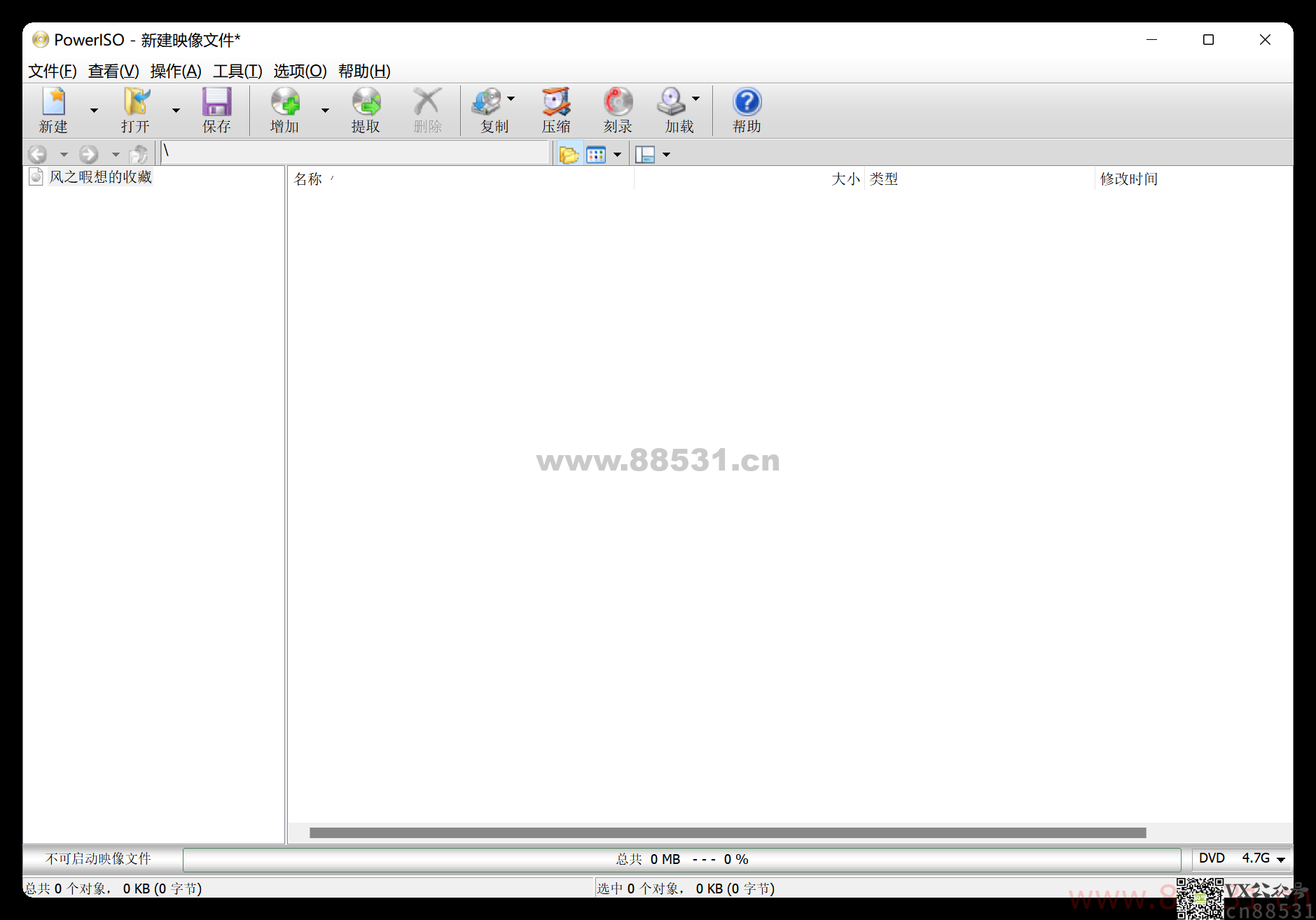Open the 帮助(H) menu
The height and width of the screenshot is (920, 1316).
[364, 71]
